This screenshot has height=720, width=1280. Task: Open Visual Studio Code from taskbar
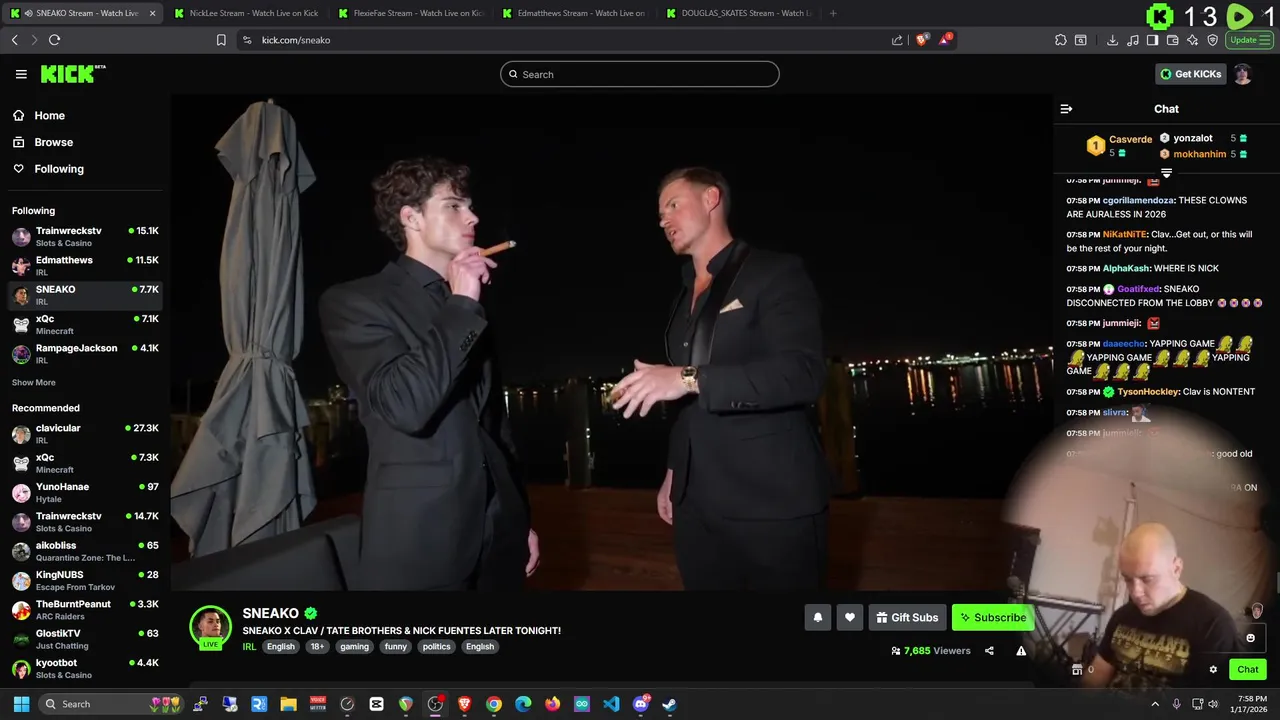tap(611, 704)
